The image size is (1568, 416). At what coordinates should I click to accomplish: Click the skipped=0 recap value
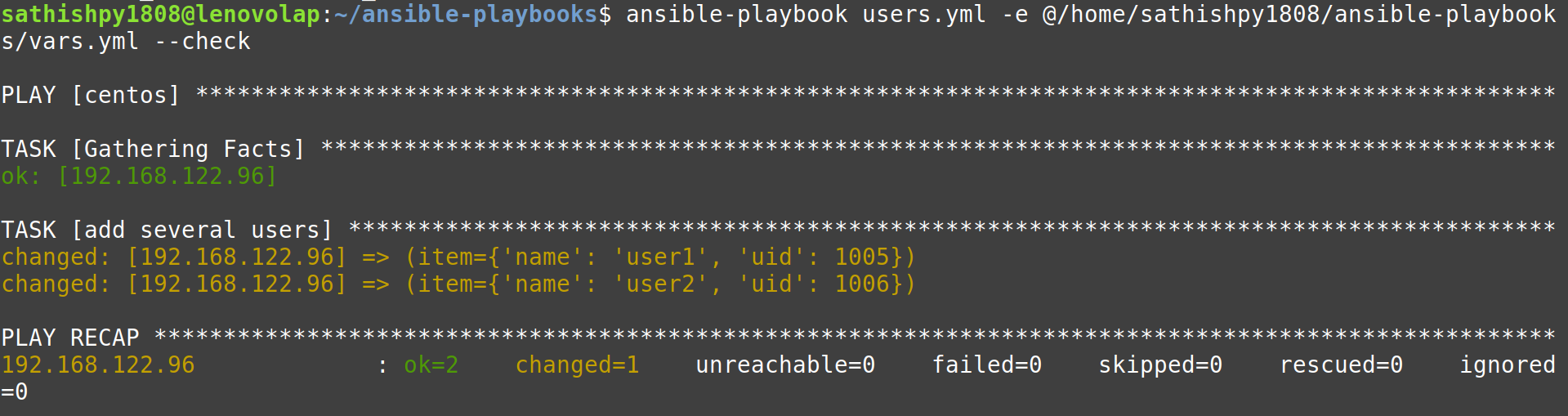[1160, 365]
